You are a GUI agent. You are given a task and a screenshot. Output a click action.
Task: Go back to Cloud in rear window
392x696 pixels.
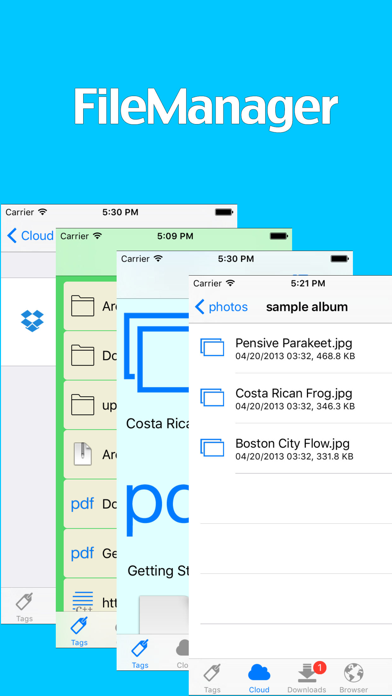(x=30, y=236)
